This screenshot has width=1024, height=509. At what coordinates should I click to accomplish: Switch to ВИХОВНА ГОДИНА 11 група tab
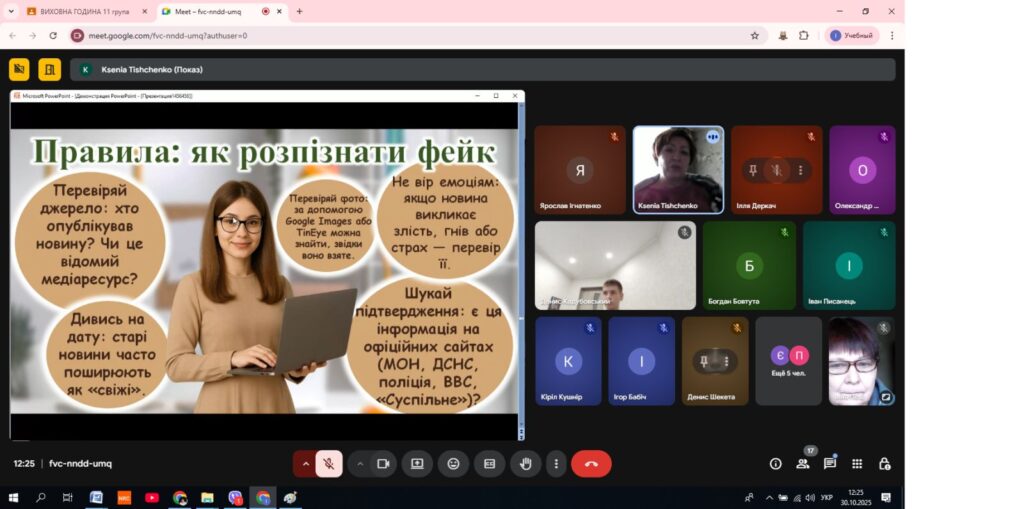click(78, 11)
